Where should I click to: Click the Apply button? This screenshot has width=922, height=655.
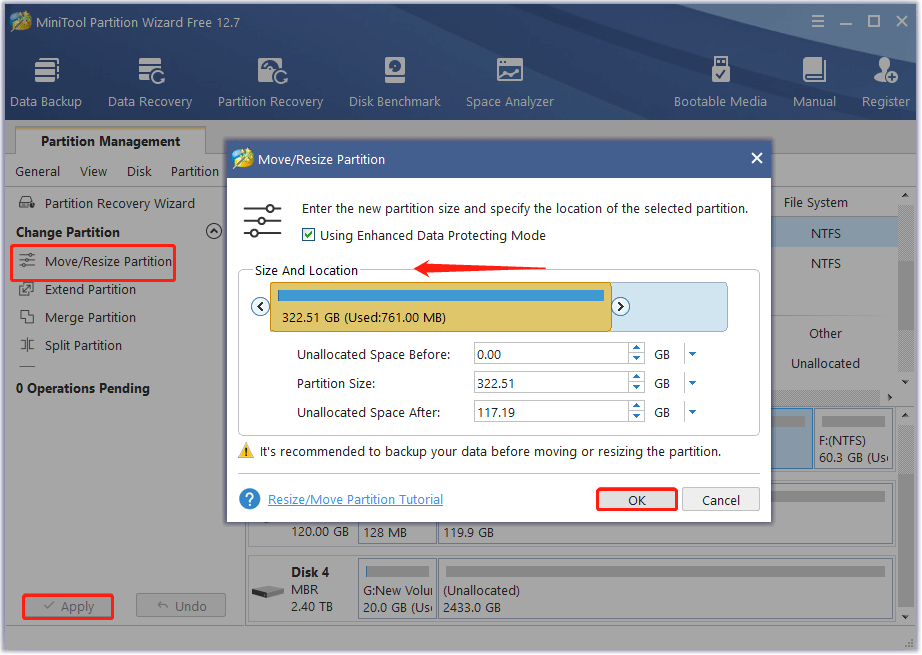click(68, 606)
